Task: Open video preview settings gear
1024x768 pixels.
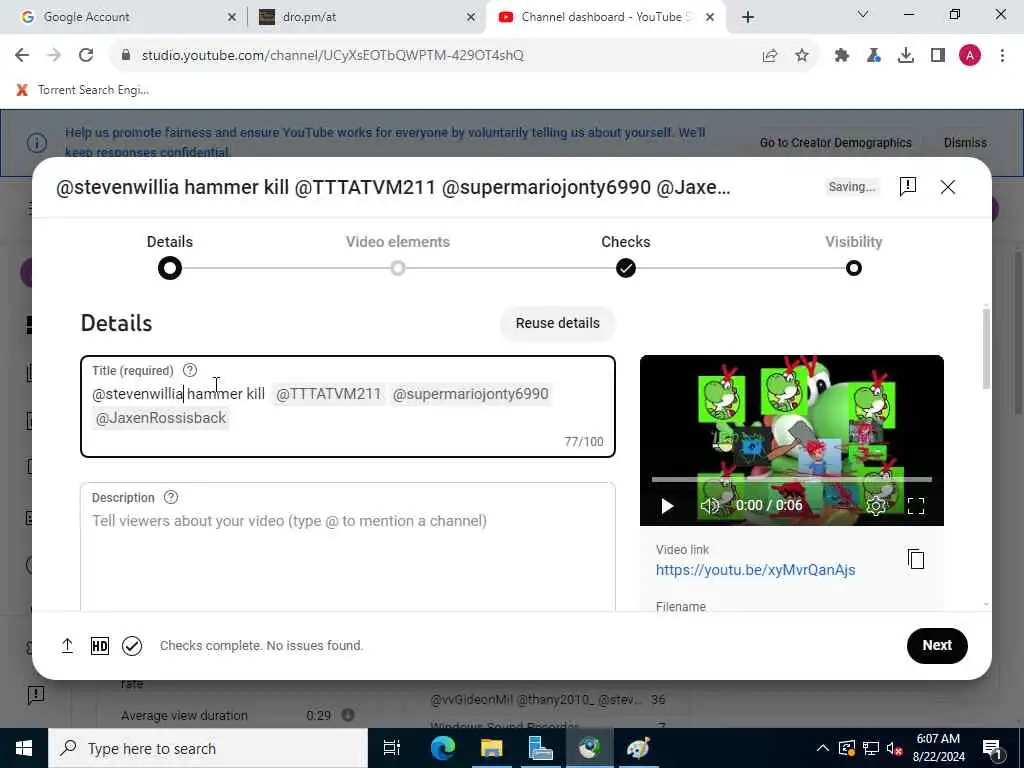Action: (x=876, y=505)
